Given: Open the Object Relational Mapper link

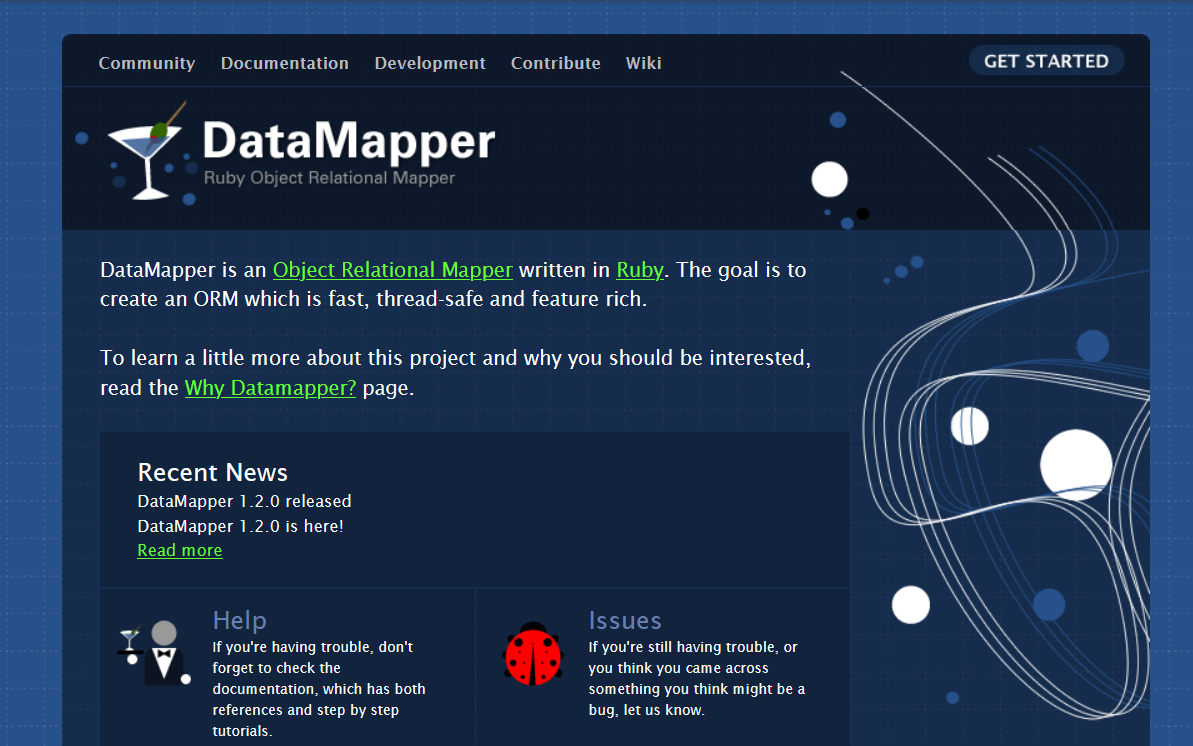Looking at the screenshot, I should [x=392, y=270].
